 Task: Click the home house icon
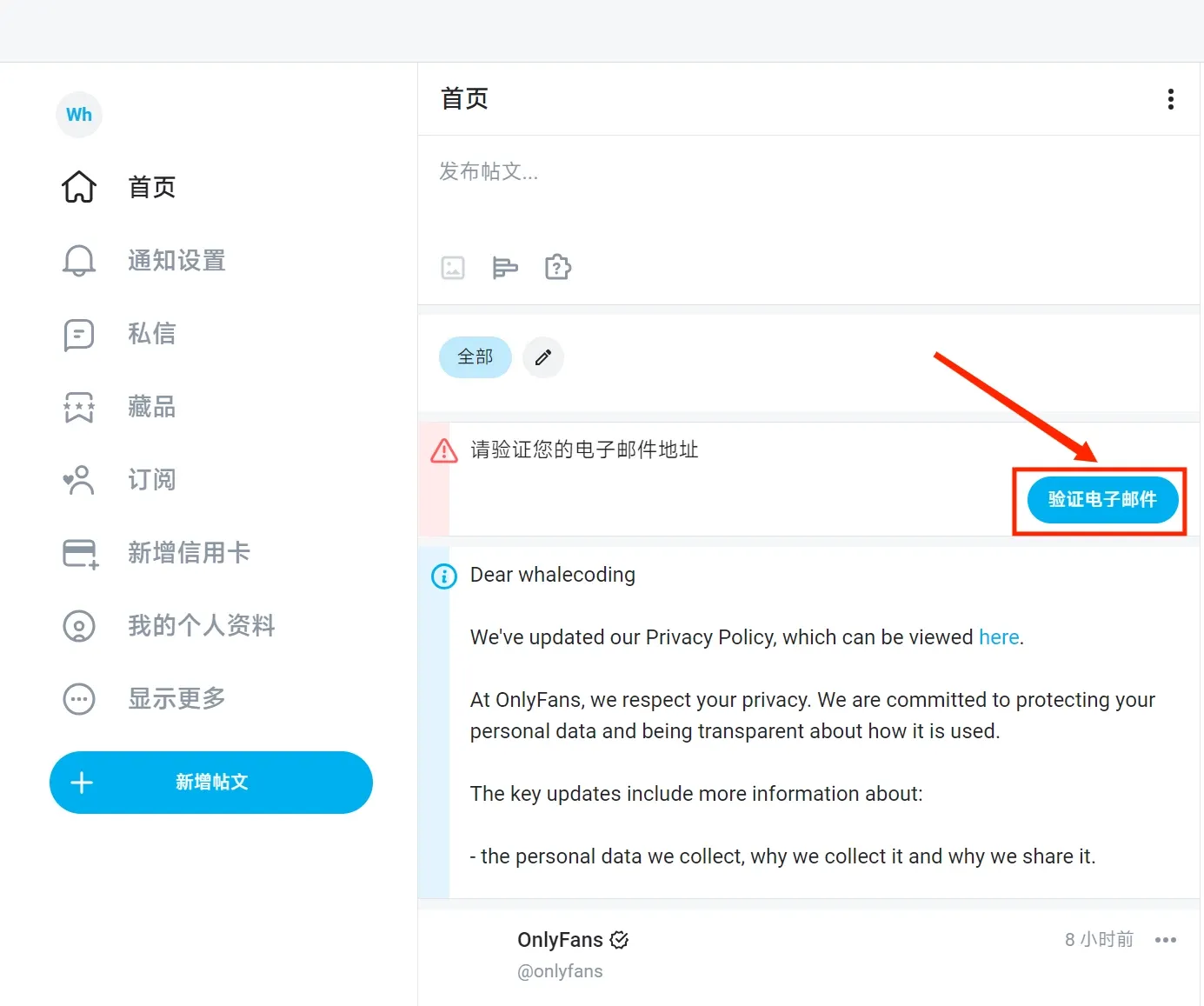79,187
